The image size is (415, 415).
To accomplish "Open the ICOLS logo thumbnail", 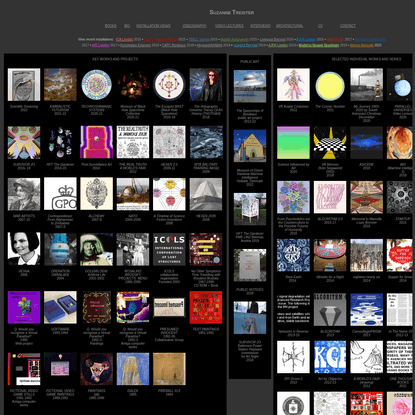I will pos(169,249).
